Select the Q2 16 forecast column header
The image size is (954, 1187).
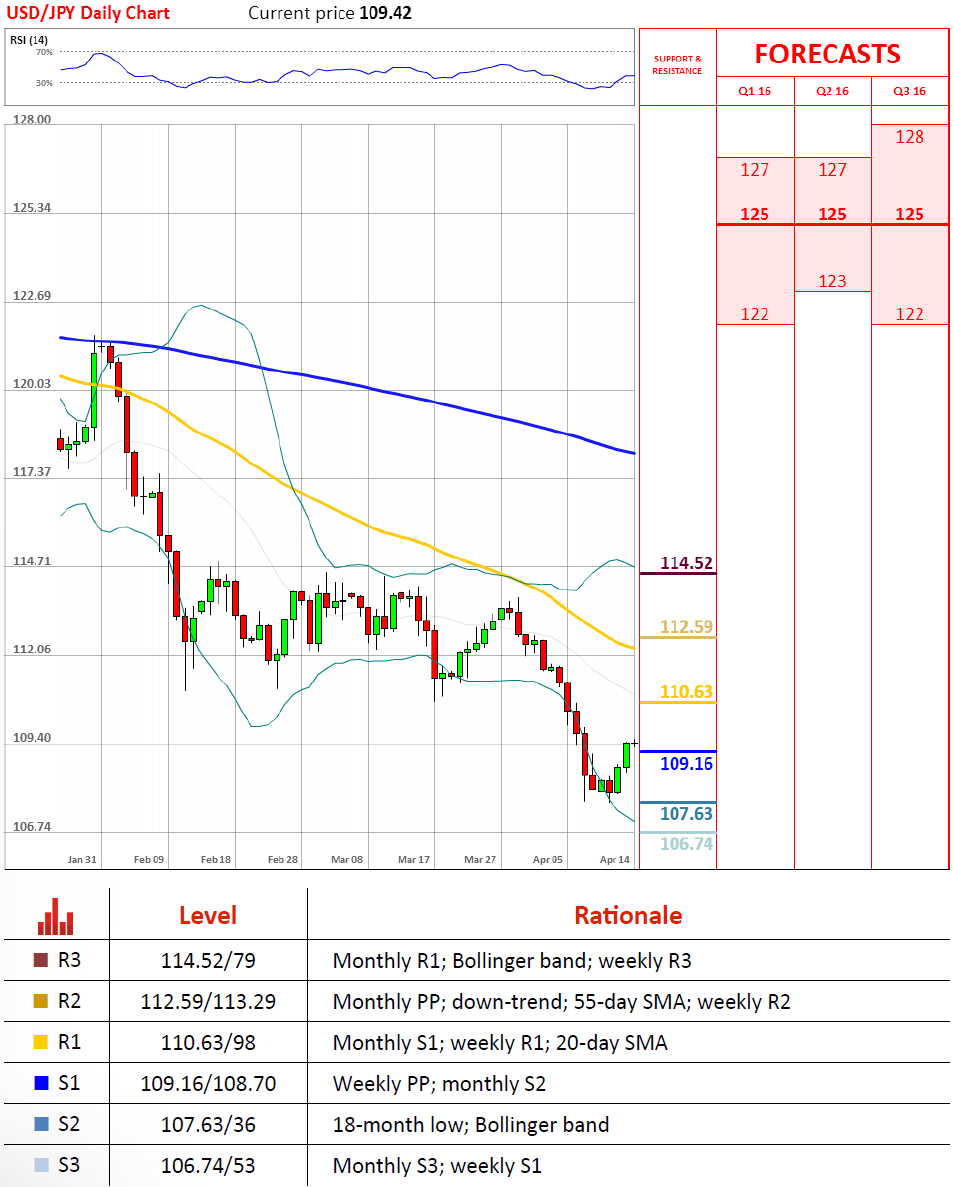tap(832, 91)
